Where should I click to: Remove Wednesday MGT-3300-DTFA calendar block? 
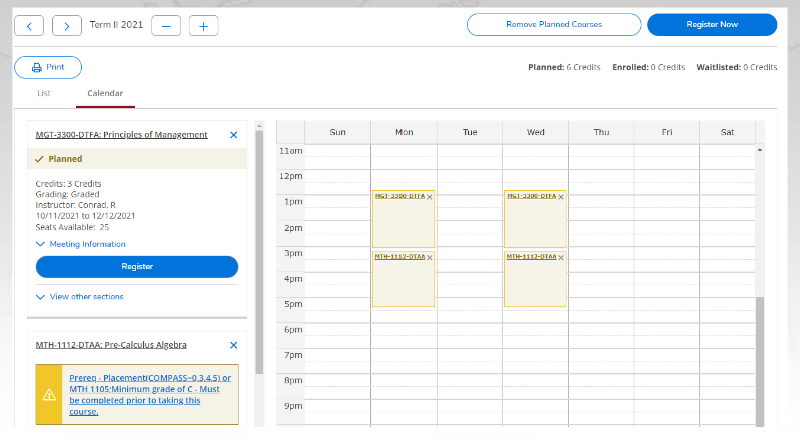(561, 197)
